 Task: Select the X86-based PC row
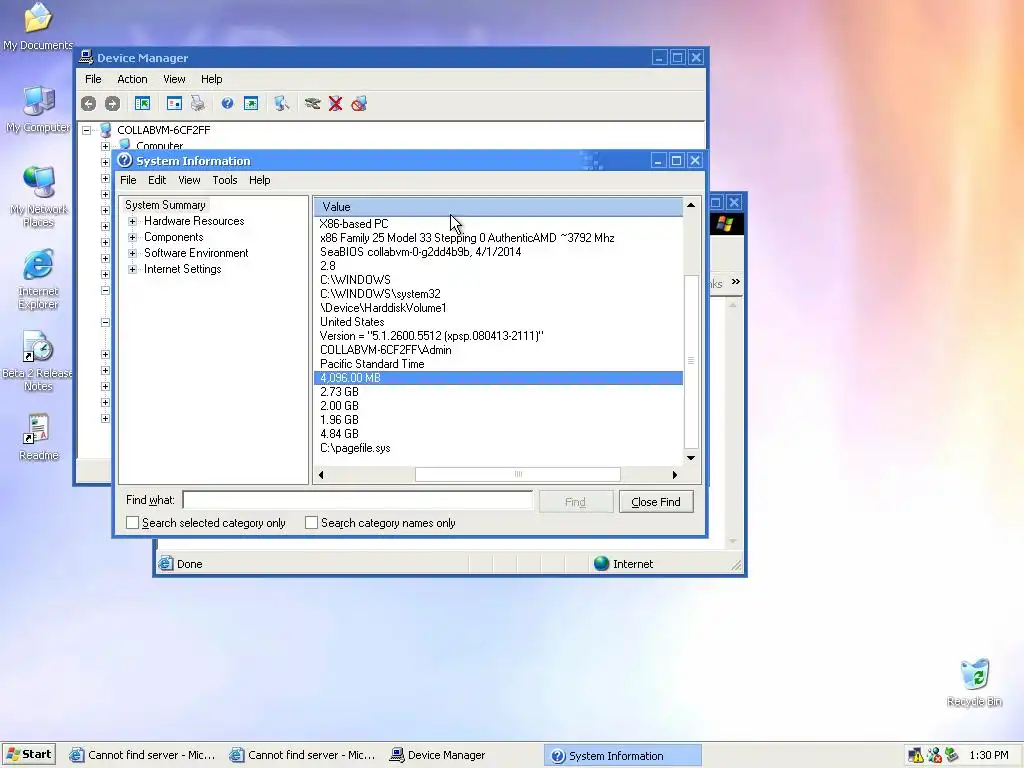(498, 224)
